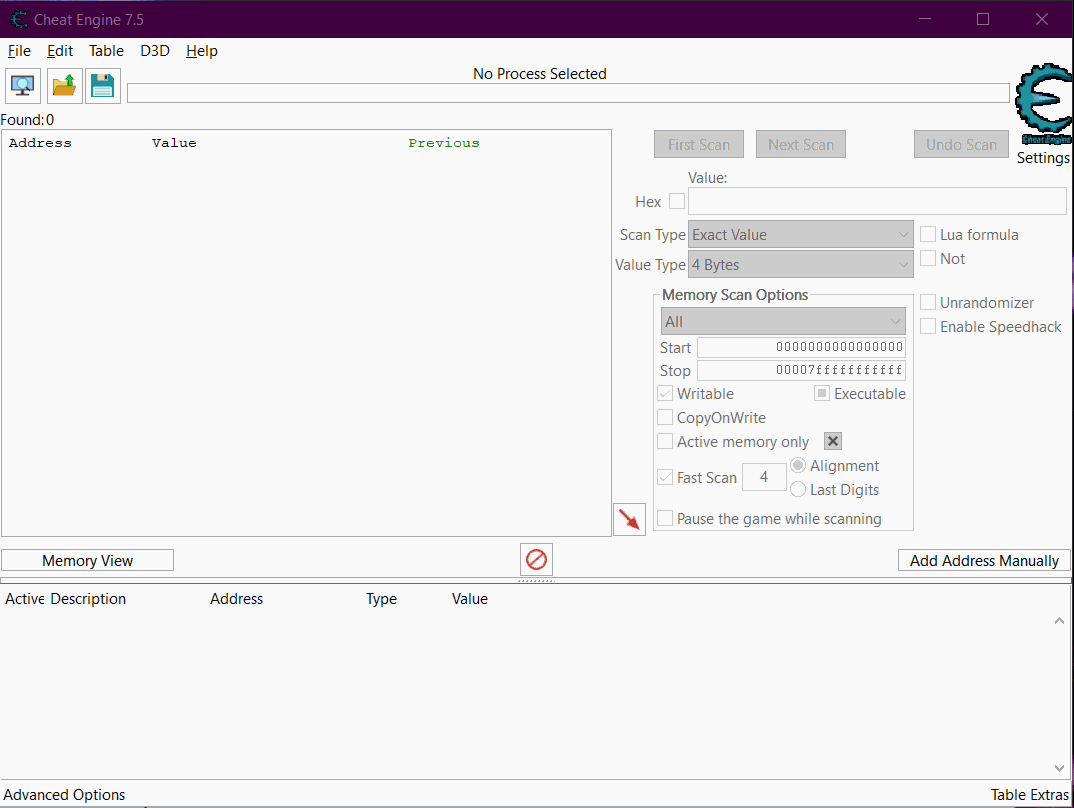Click the open folder load table icon

[64, 86]
